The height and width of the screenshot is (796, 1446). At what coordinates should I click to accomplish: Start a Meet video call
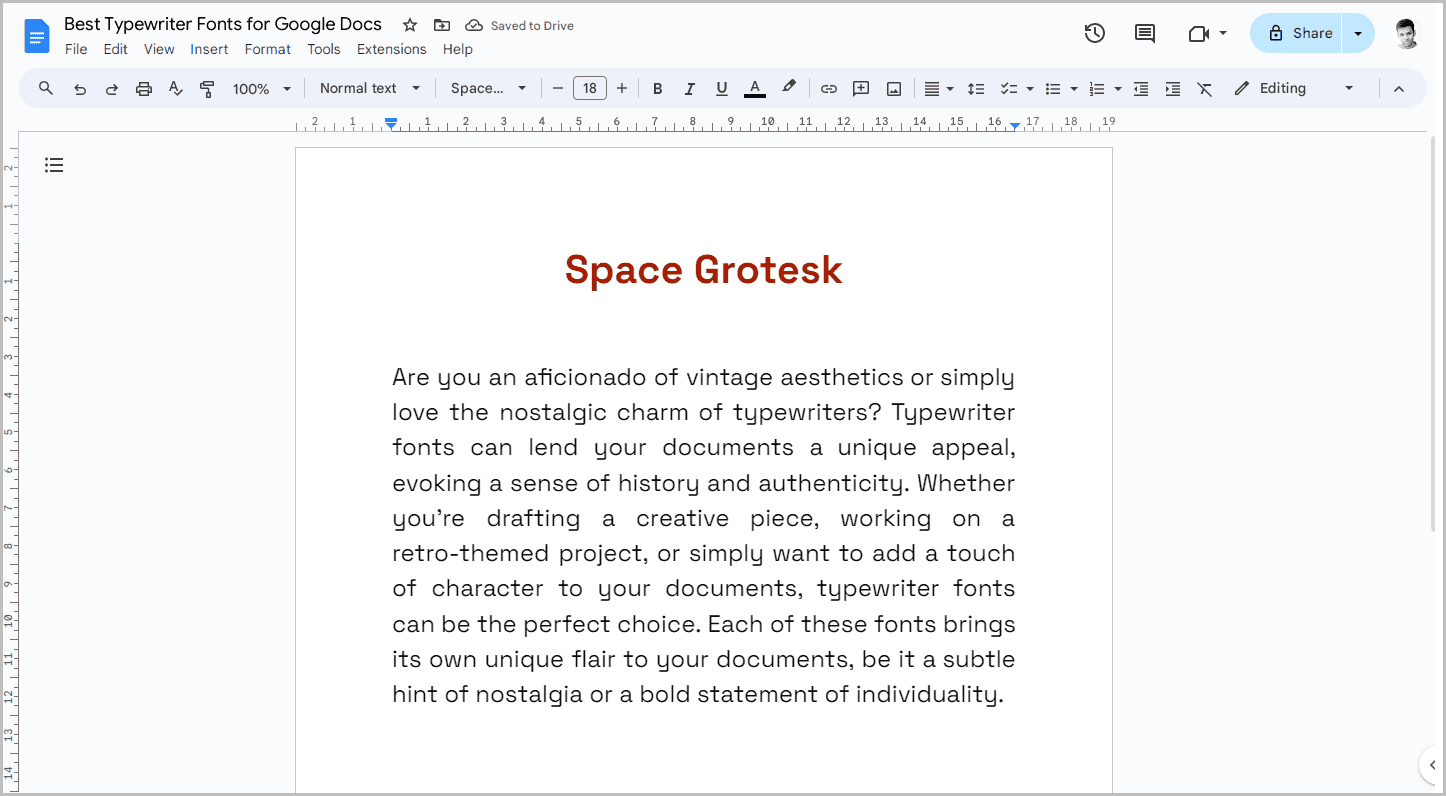[1198, 33]
